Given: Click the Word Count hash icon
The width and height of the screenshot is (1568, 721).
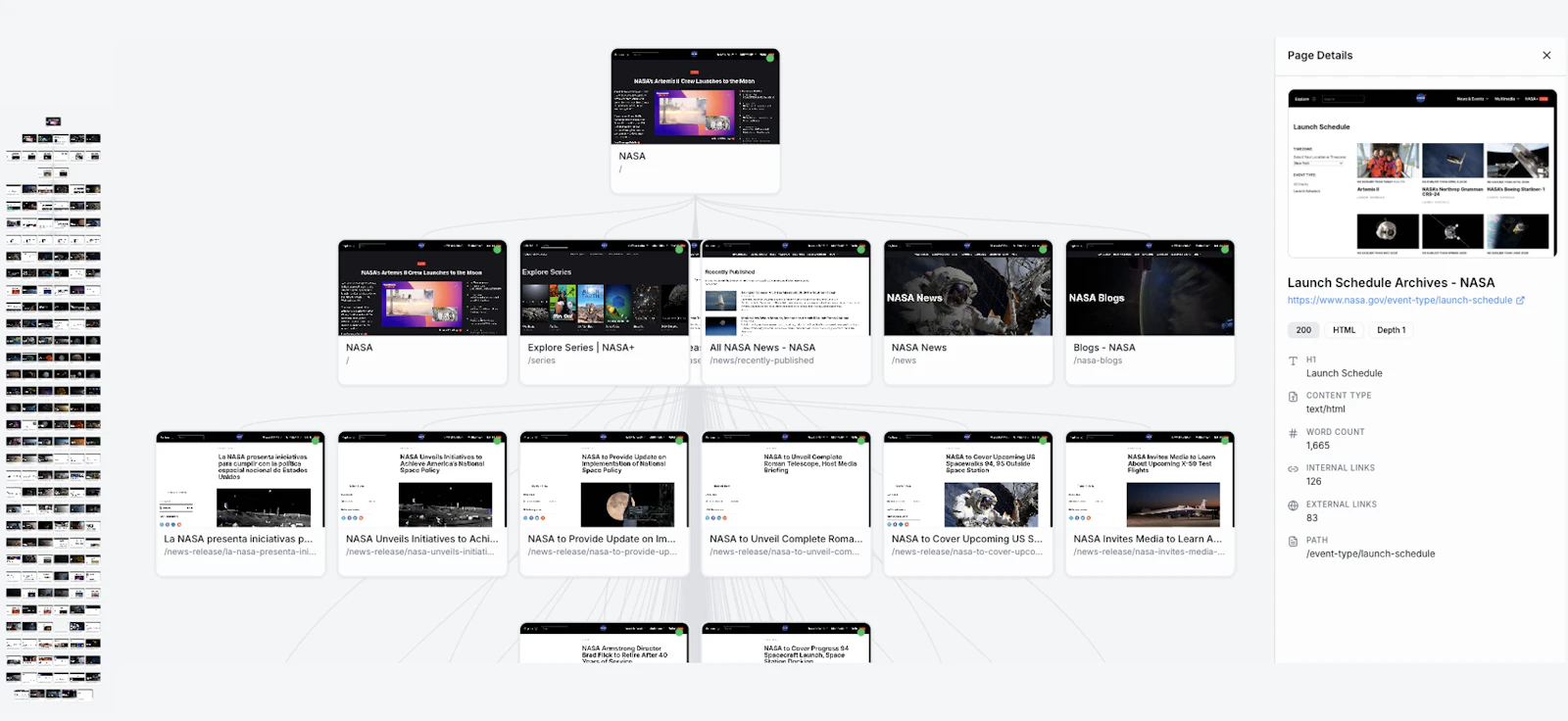Looking at the screenshot, I should [x=1293, y=433].
